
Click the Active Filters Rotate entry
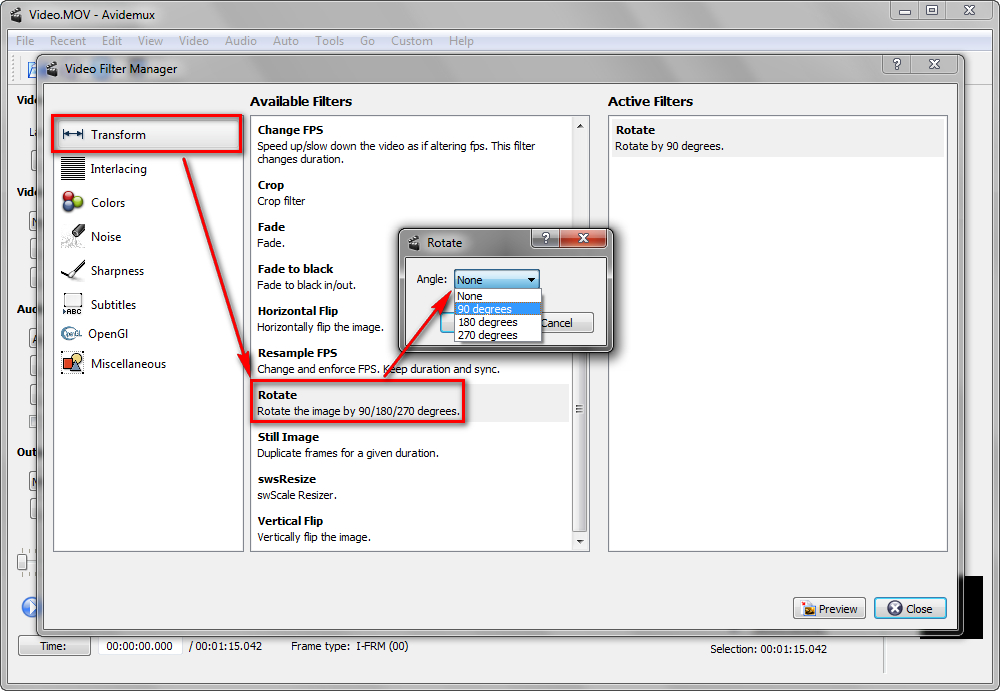click(x=777, y=138)
